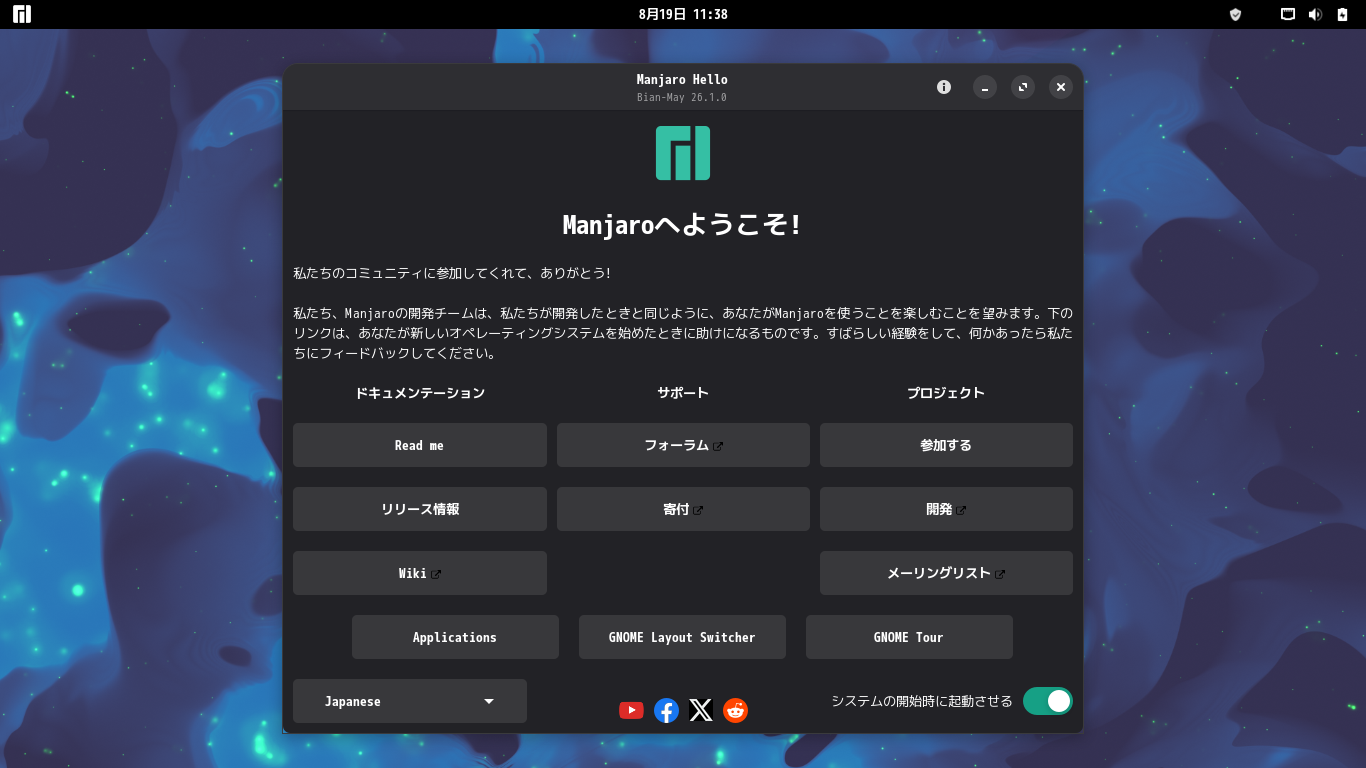Image resolution: width=1366 pixels, height=768 pixels.
Task: Open the About info icon in the title bar
Action: [944, 87]
